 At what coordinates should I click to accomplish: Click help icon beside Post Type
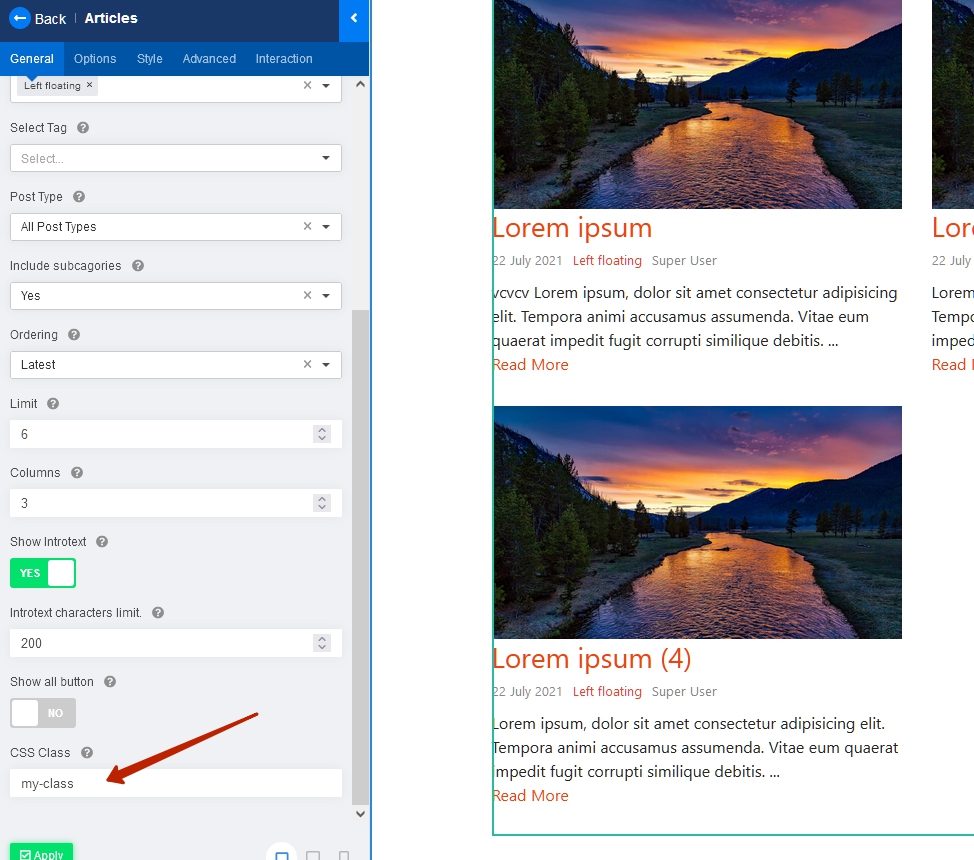point(79,197)
